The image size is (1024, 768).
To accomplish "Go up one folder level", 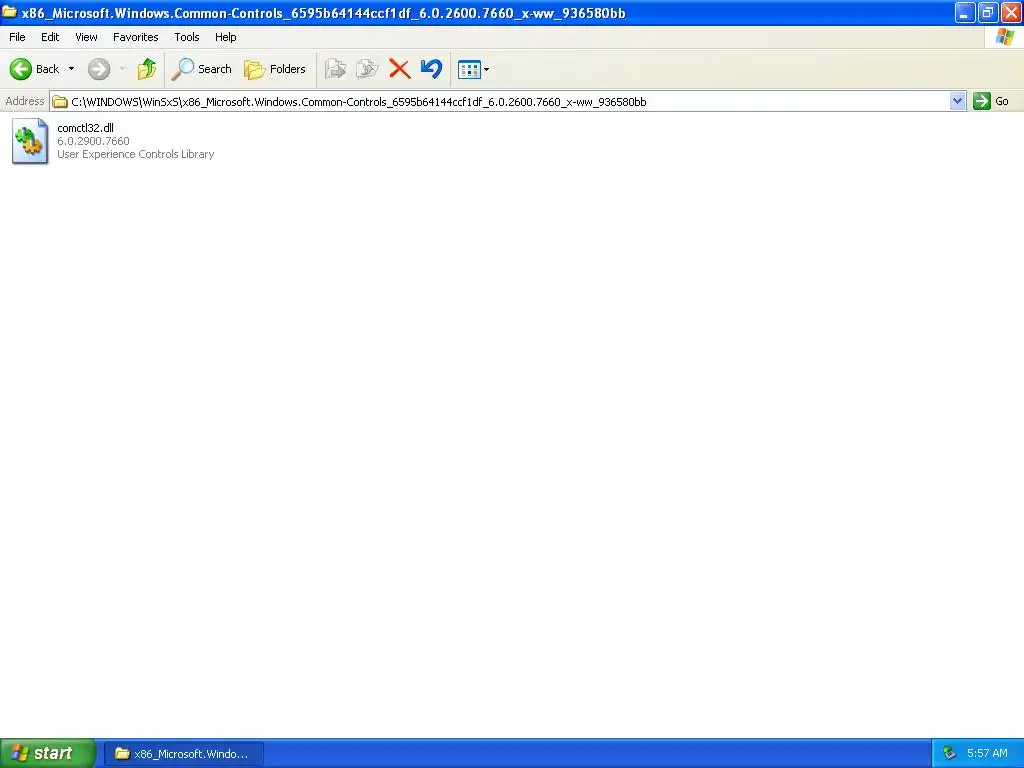I will [x=147, y=69].
